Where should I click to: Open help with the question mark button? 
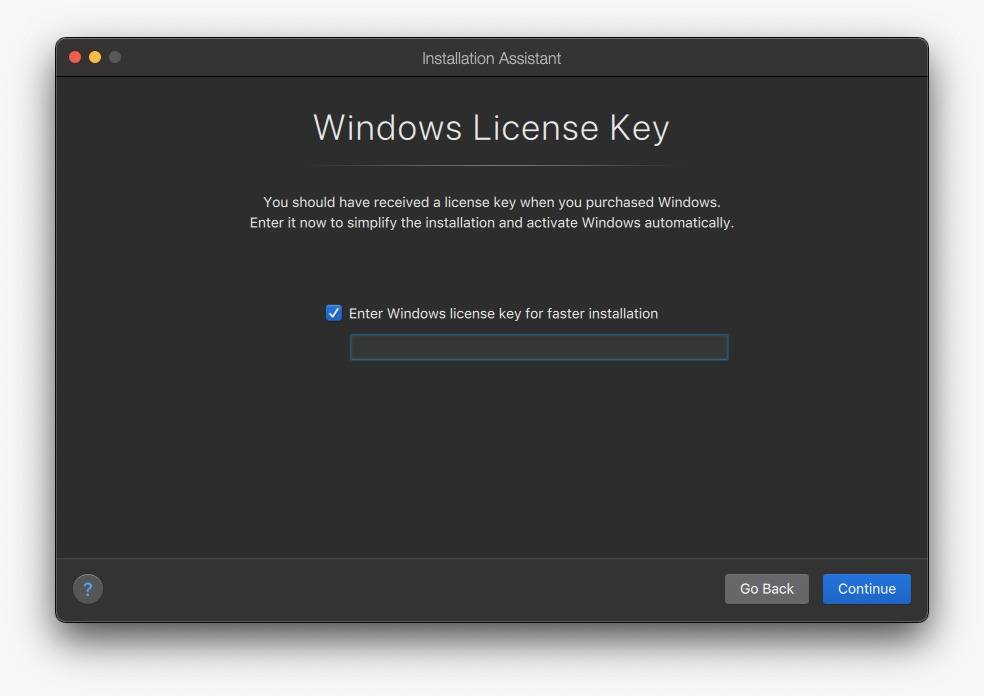click(x=88, y=589)
